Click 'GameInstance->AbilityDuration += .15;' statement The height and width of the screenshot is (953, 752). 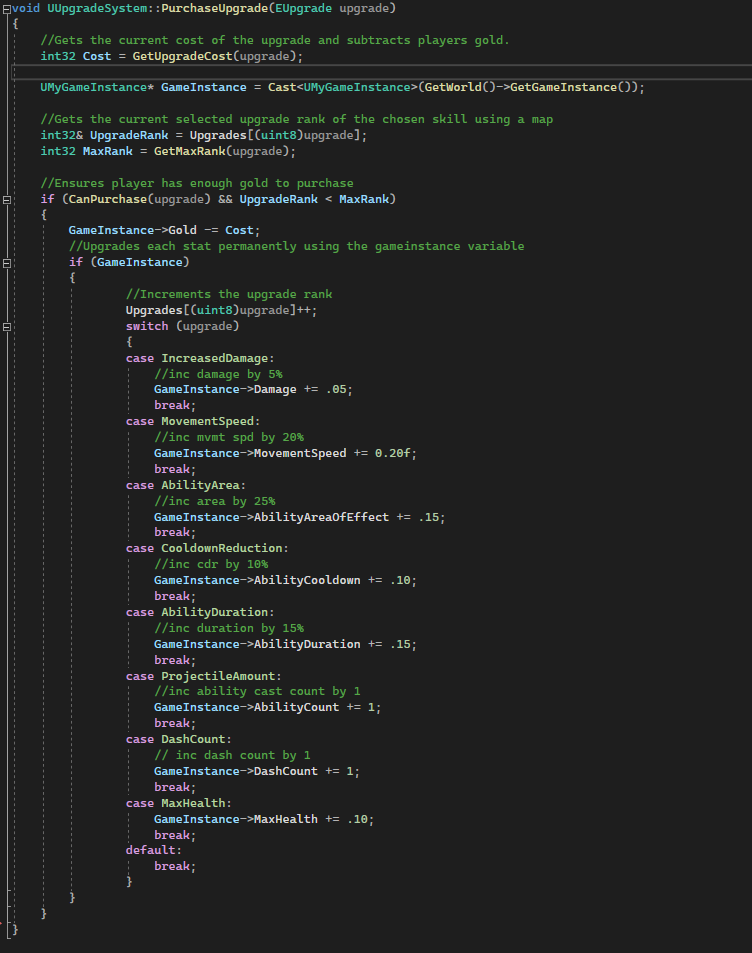285,644
